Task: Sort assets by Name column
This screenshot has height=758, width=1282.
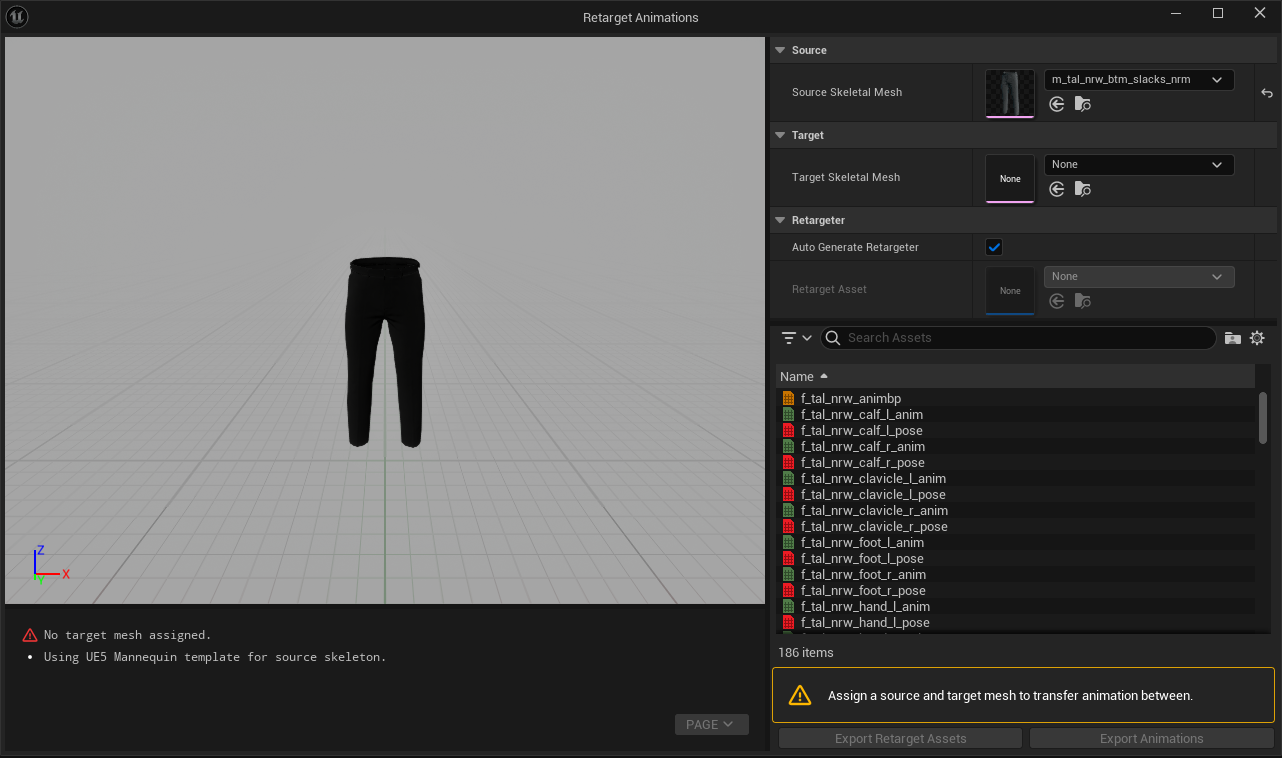Action: 1015,376
